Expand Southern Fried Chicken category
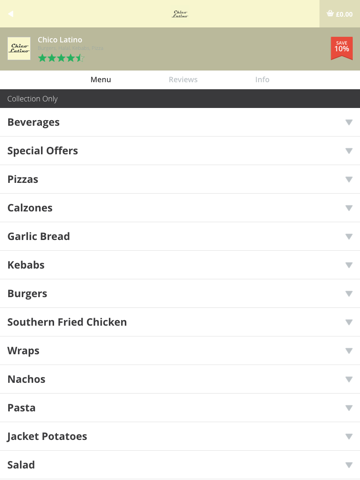The height and width of the screenshot is (480, 360). (x=180, y=322)
